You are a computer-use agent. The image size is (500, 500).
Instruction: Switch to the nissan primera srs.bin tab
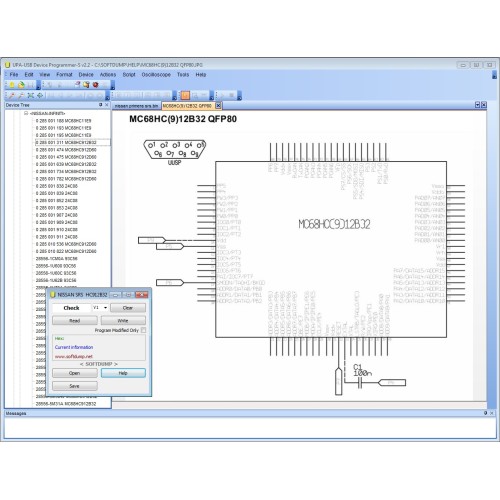136,106
